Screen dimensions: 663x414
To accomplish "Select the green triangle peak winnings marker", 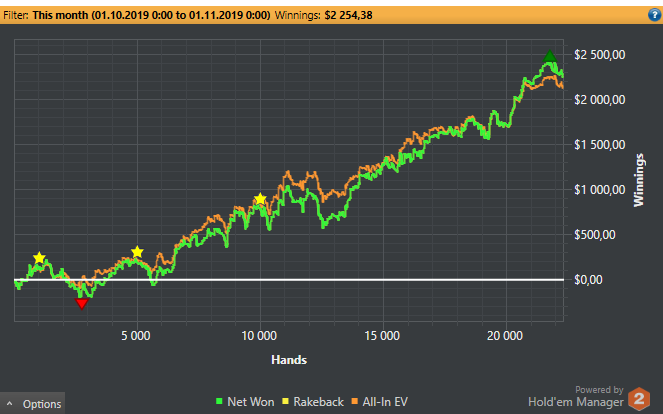I will pyautogui.click(x=549, y=56).
